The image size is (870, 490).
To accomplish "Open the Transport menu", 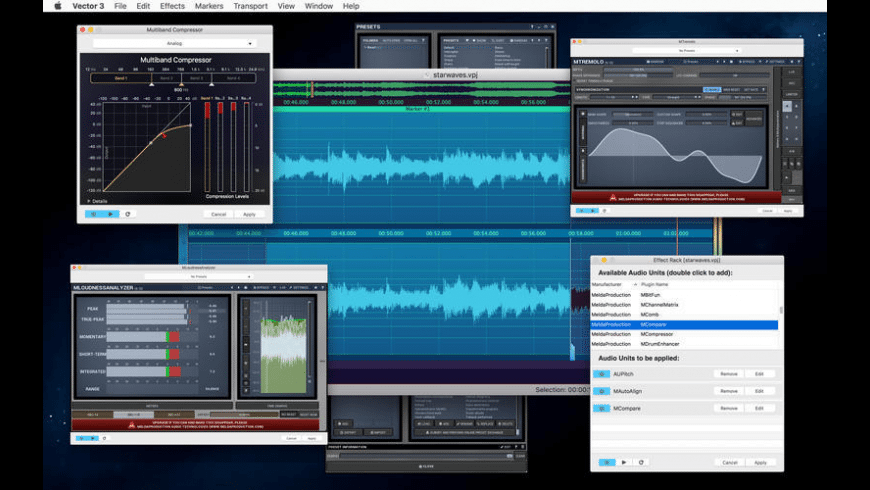I will coord(250,6).
